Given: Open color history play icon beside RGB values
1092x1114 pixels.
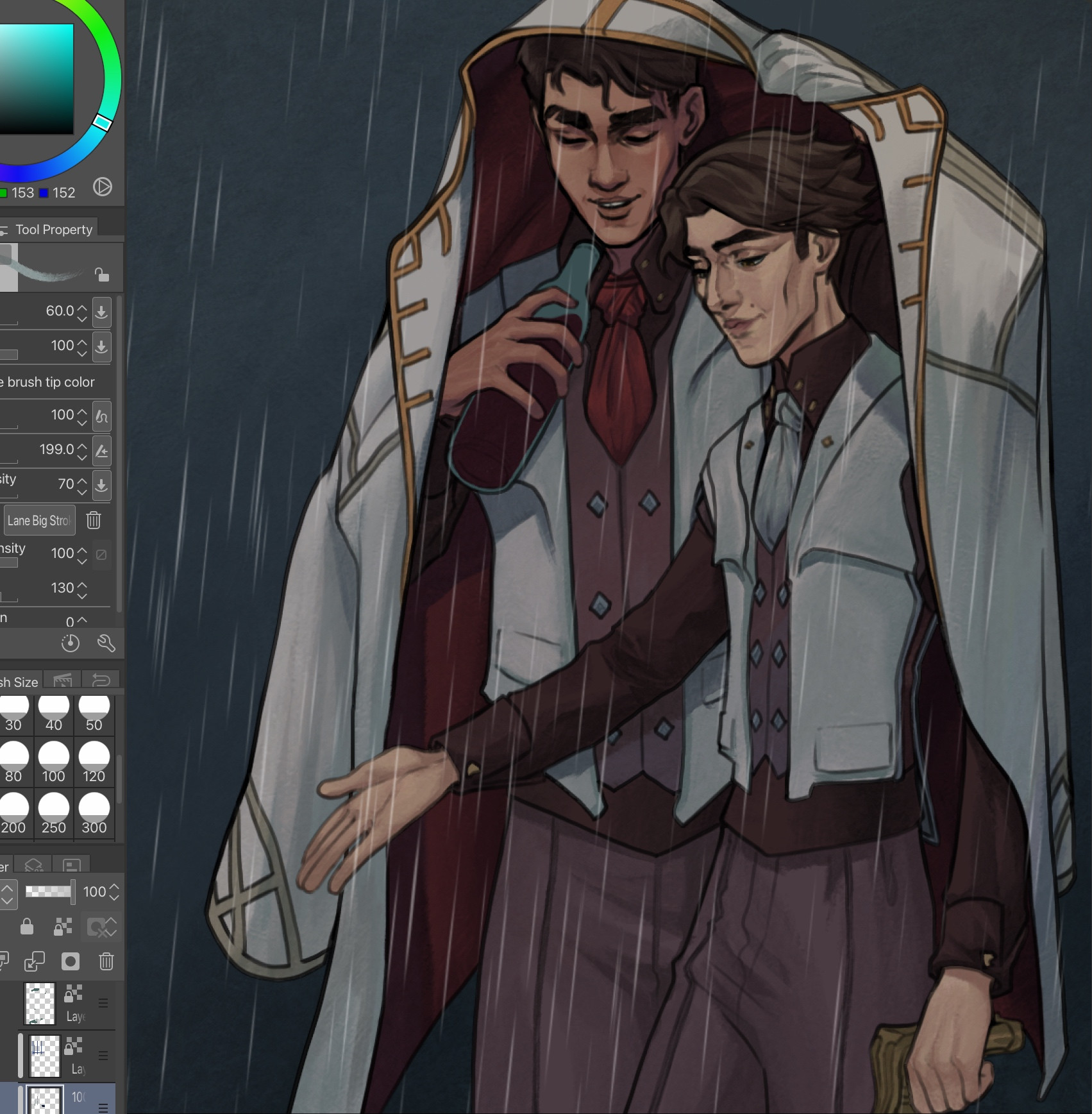Looking at the screenshot, I should click(x=103, y=187).
